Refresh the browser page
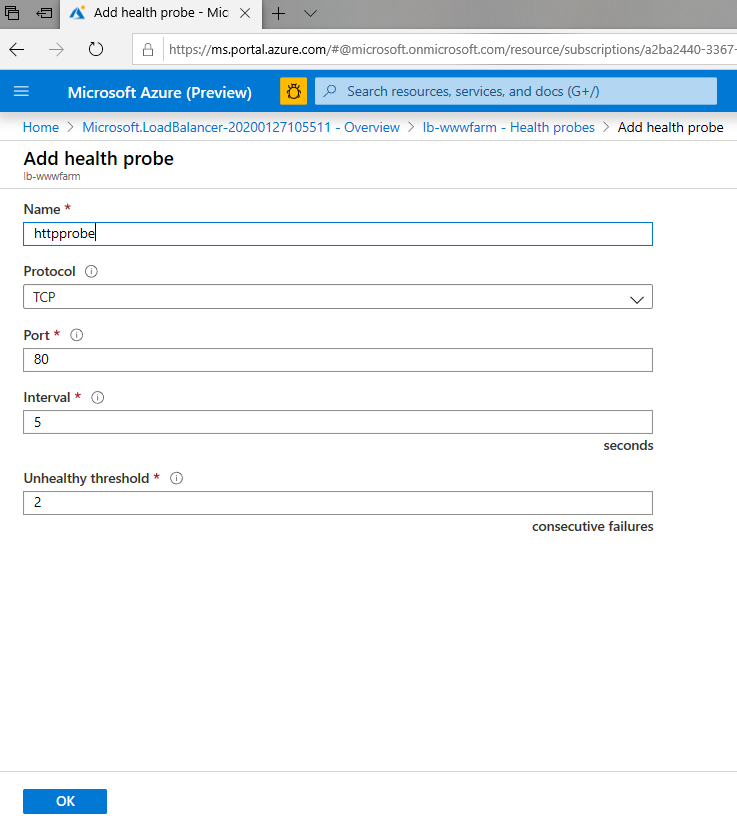737x831 pixels. [x=96, y=49]
